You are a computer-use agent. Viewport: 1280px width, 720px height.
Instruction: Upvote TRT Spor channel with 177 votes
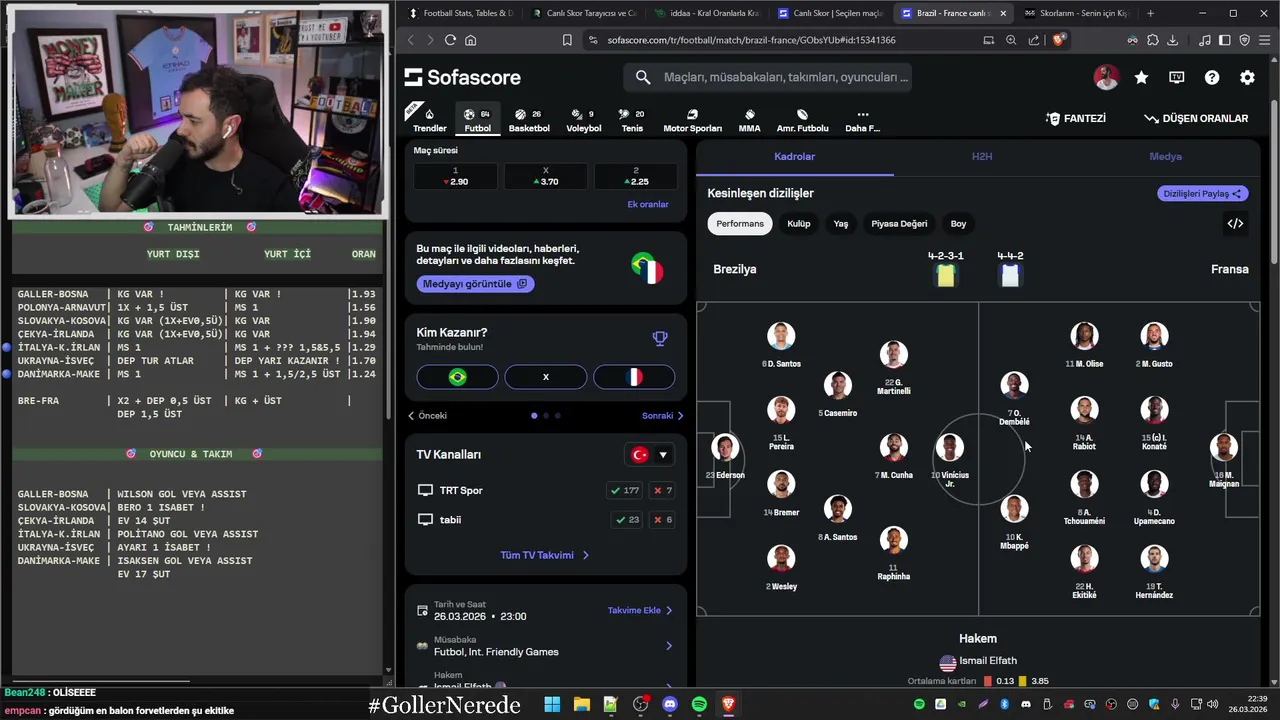(626, 491)
